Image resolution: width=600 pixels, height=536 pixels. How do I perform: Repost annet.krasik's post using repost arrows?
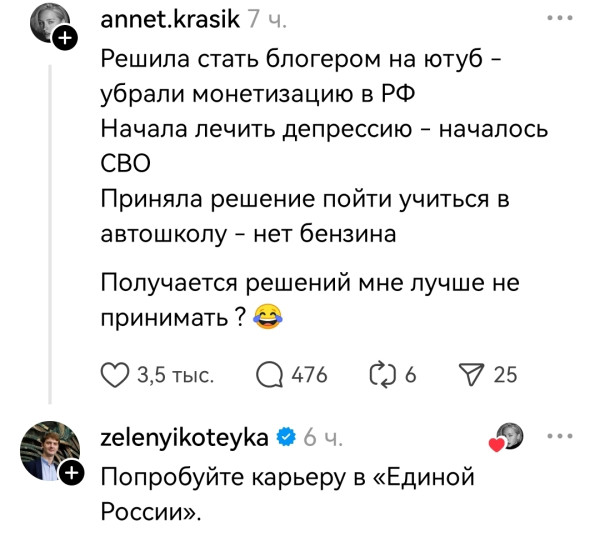pyautogui.click(x=383, y=375)
